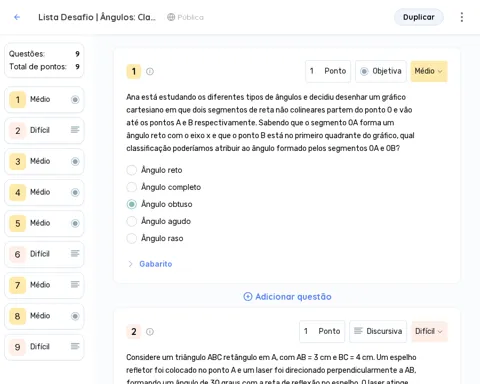The image size is (480, 384).
Task: Jump to question 2 Difícil in sidebar
Action: pyautogui.click(x=44, y=130)
